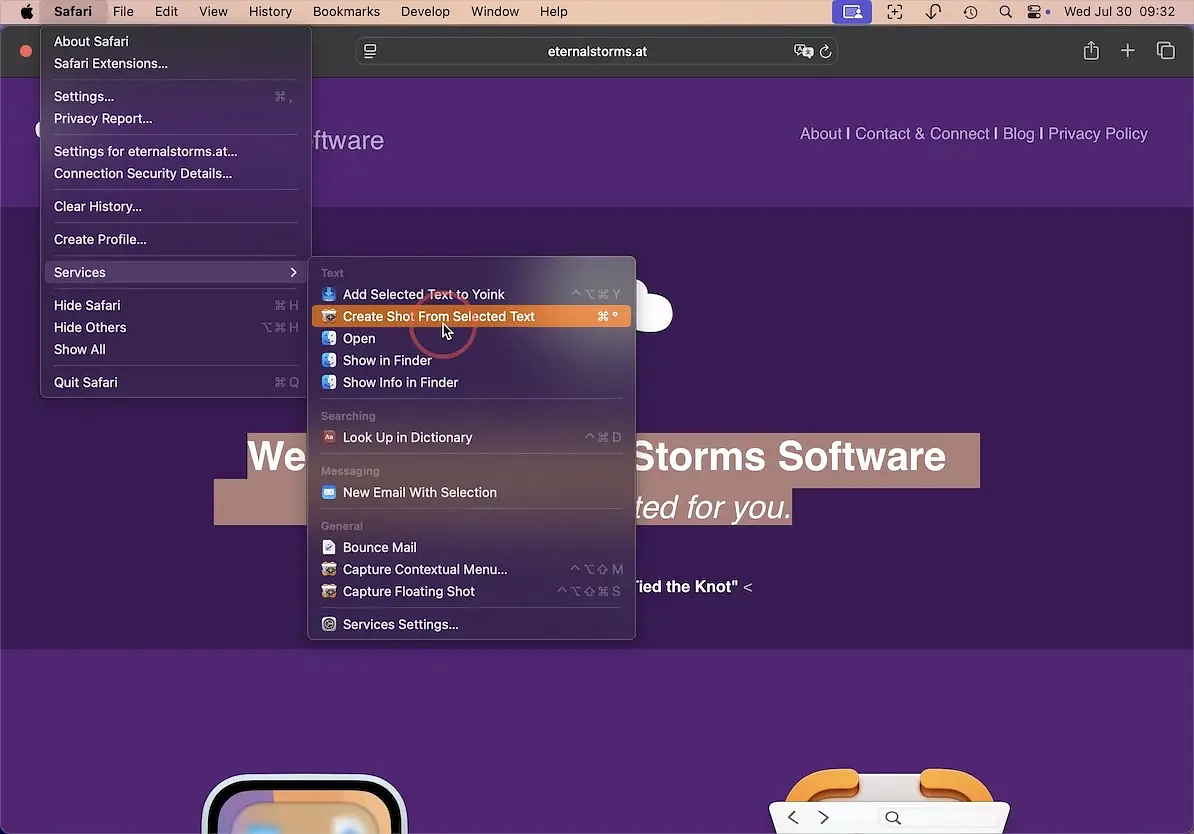Select Add Selected Text to Yoink
The width and height of the screenshot is (1194, 834).
pos(423,294)
